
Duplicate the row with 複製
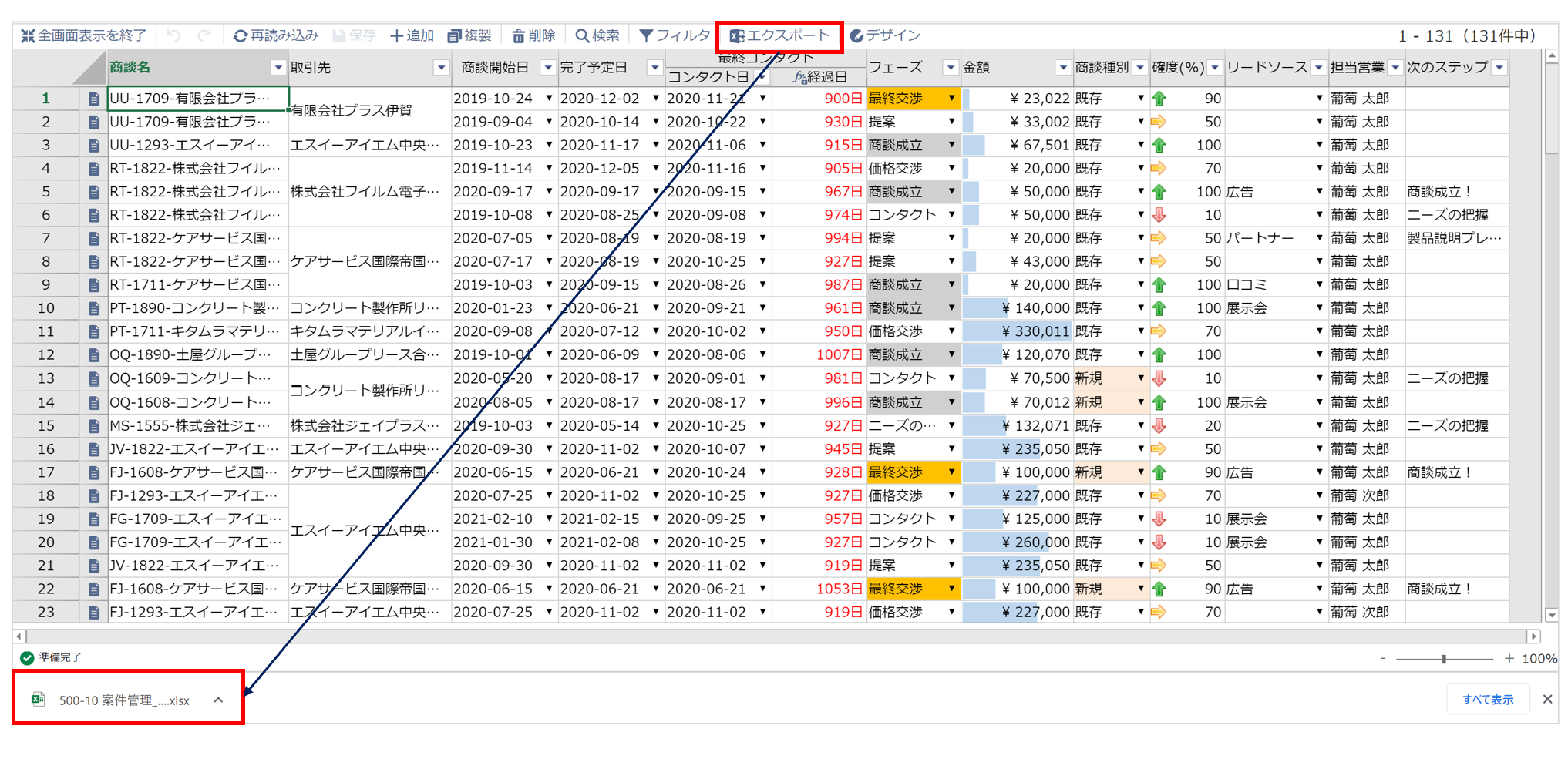[469, 35]
